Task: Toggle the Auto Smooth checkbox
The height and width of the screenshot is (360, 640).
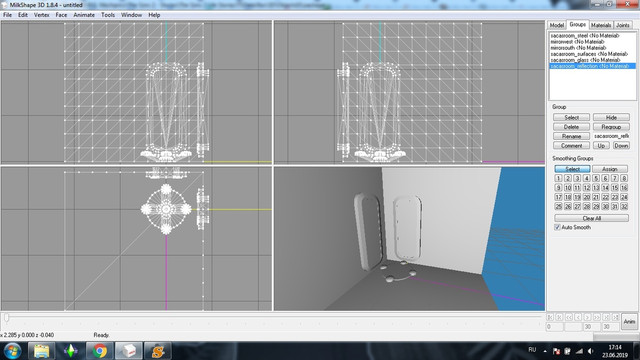Action: click(x=557, y=227)
